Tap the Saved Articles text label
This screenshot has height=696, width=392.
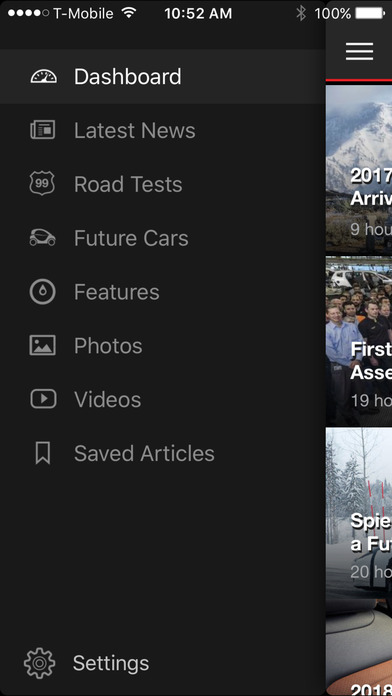click(144, 454)
